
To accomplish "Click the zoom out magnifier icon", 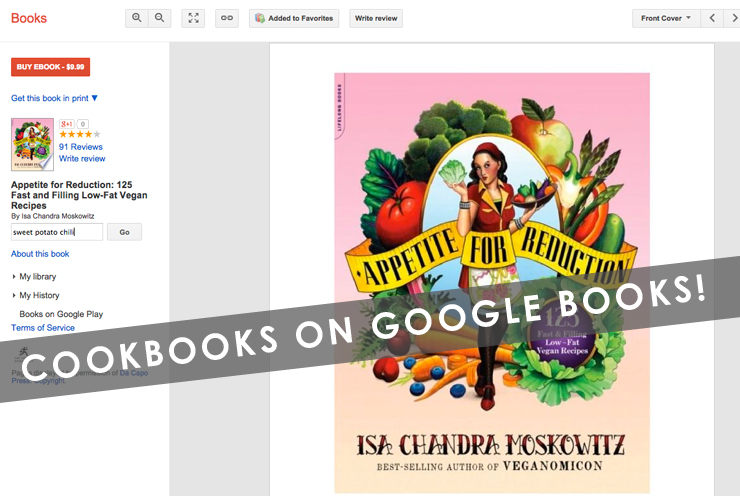I will coord(160,18).
